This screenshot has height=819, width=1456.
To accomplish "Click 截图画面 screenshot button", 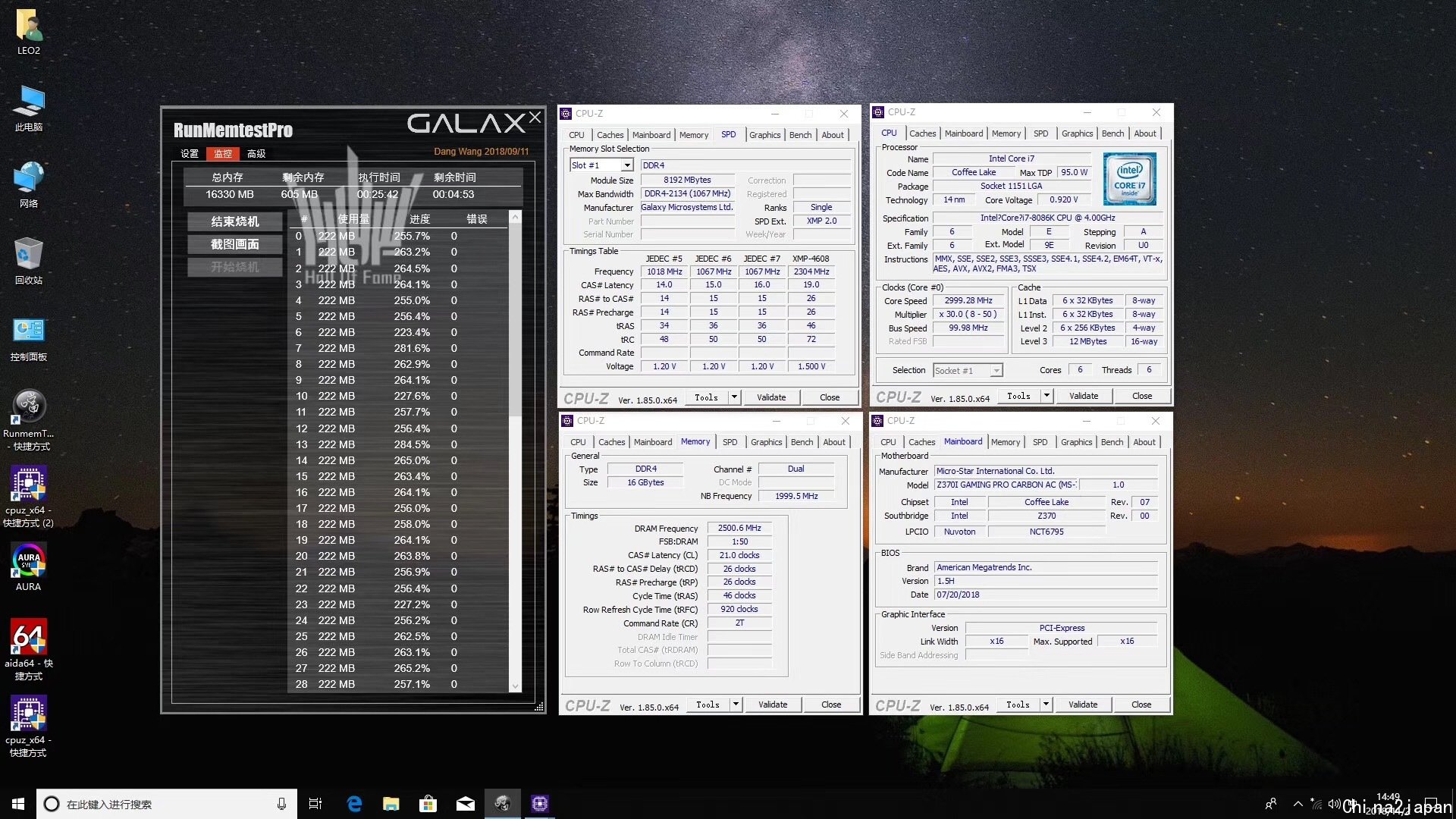I will pyautogui.click(x=235, y=244).
